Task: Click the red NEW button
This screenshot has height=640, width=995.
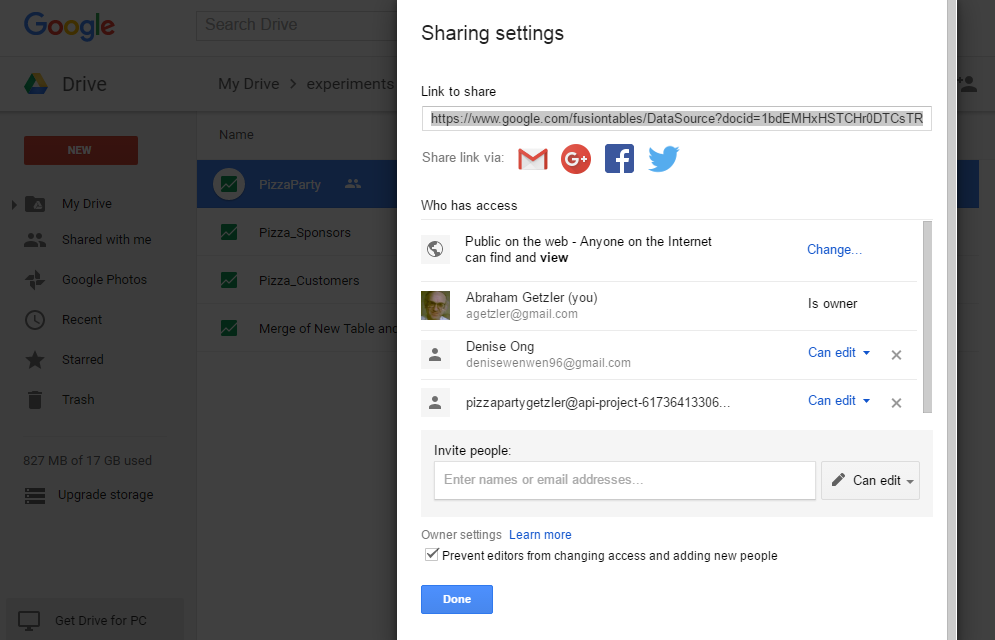Action: point(81,150)
